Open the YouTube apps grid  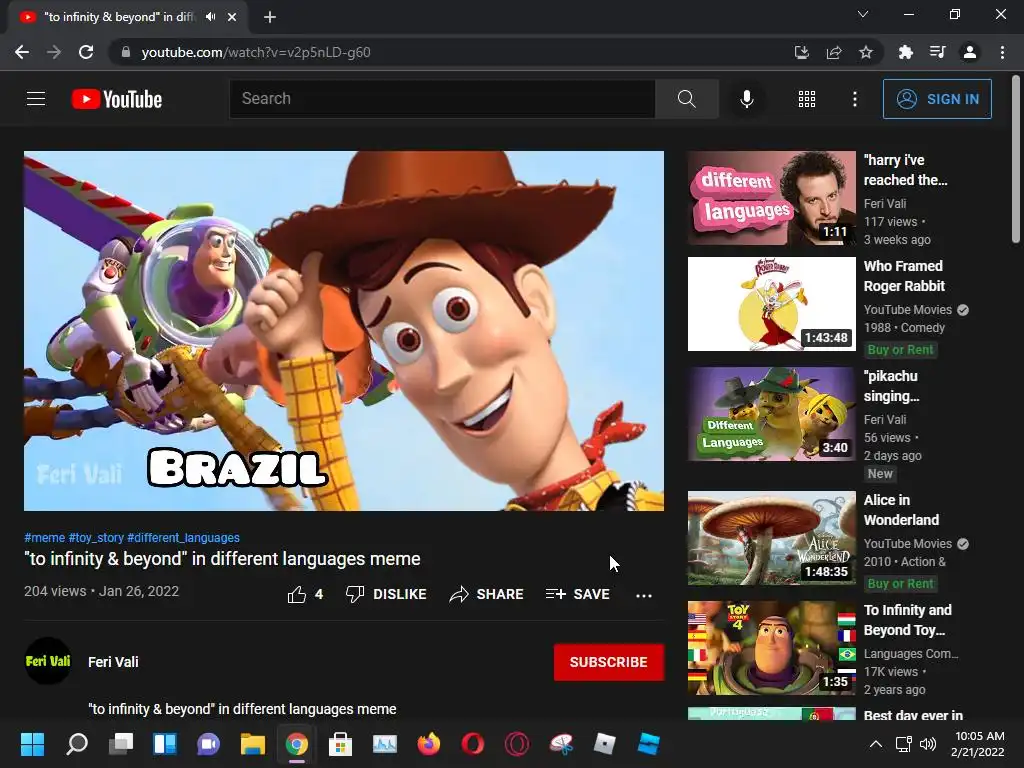click(x=807, y=99)
